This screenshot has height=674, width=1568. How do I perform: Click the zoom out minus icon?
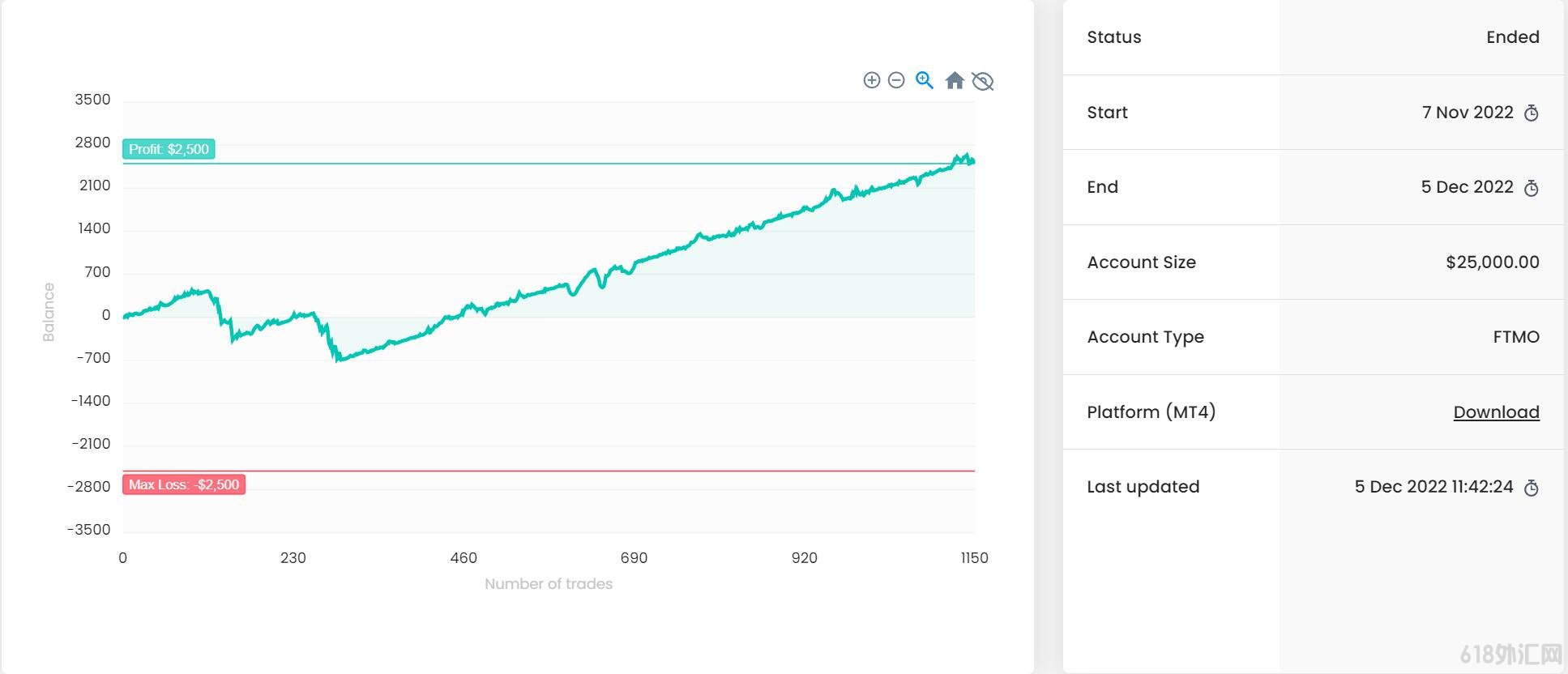pyautogui.click(x=896, y=80)
